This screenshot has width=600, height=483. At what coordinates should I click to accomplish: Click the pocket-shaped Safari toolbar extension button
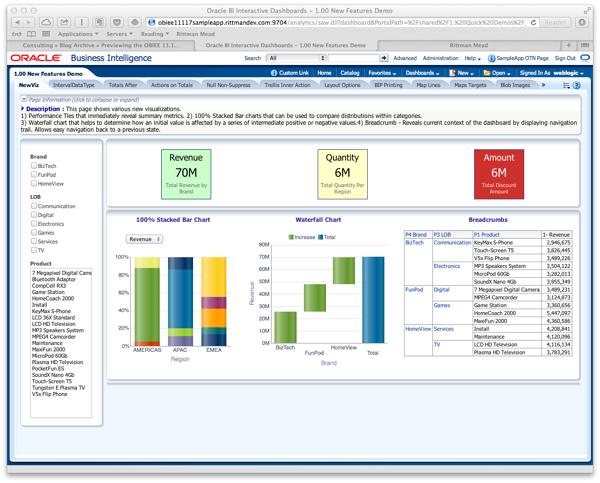(x=117, y=23)
